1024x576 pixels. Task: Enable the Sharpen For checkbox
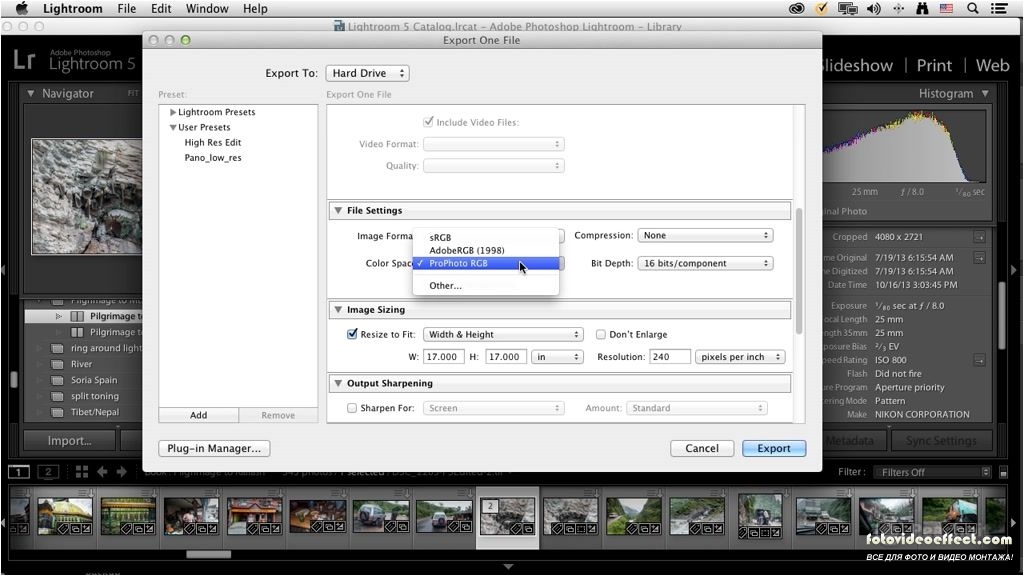click(352, 408)
